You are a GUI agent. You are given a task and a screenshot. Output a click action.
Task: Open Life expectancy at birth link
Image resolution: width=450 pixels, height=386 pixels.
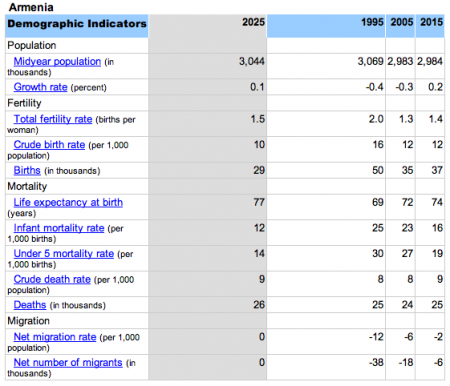click(x=68, y=202)
